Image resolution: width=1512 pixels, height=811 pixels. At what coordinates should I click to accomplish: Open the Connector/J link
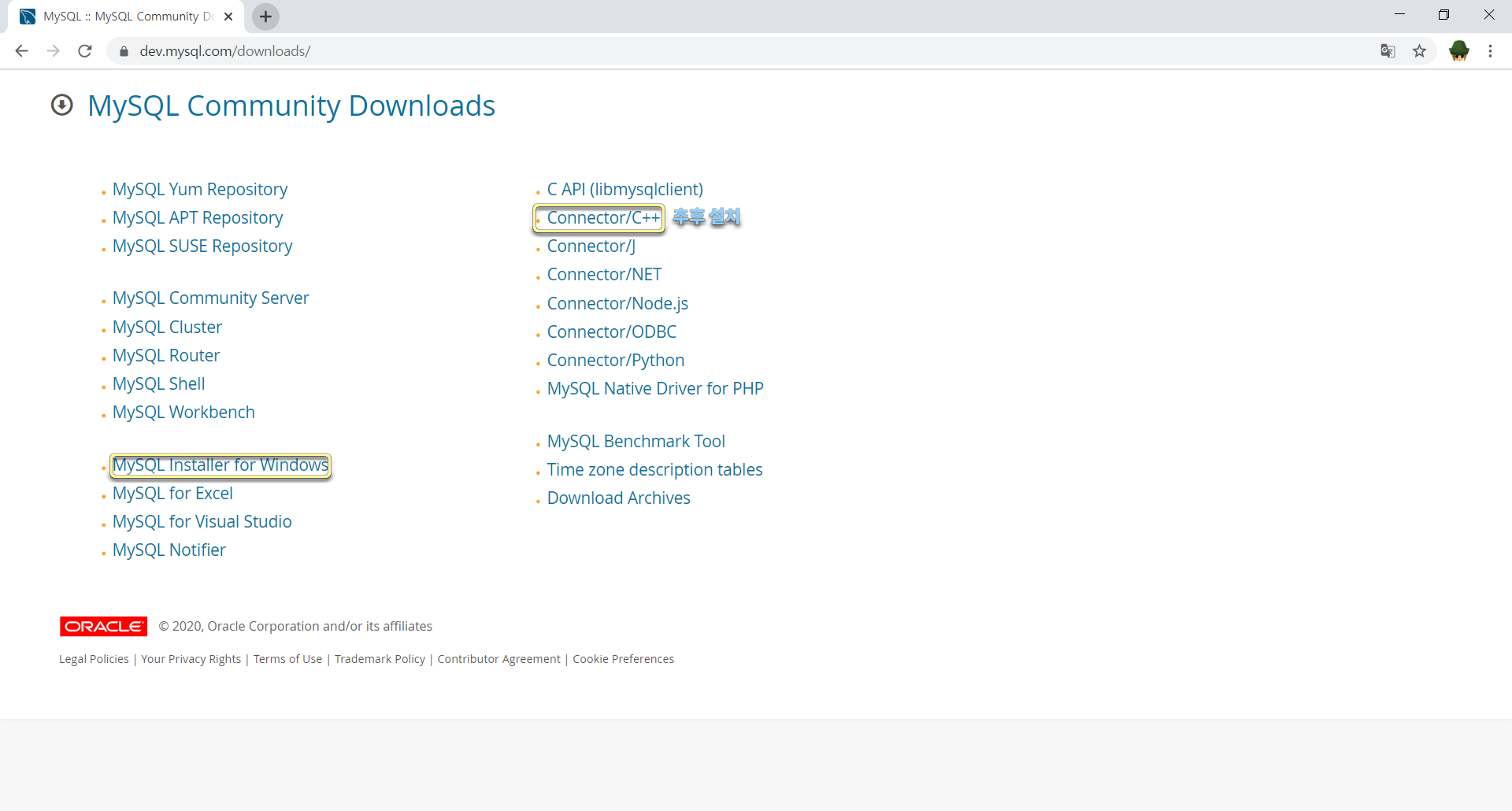591,246
